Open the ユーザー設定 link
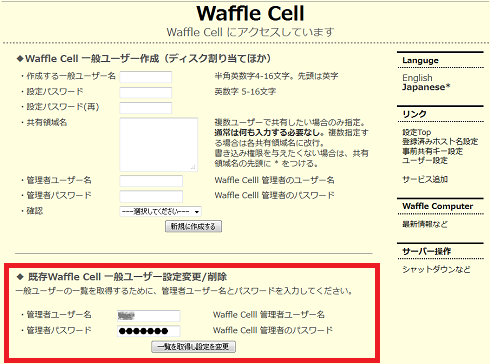The height and width of the screenshot is (364, 490). 425,160
